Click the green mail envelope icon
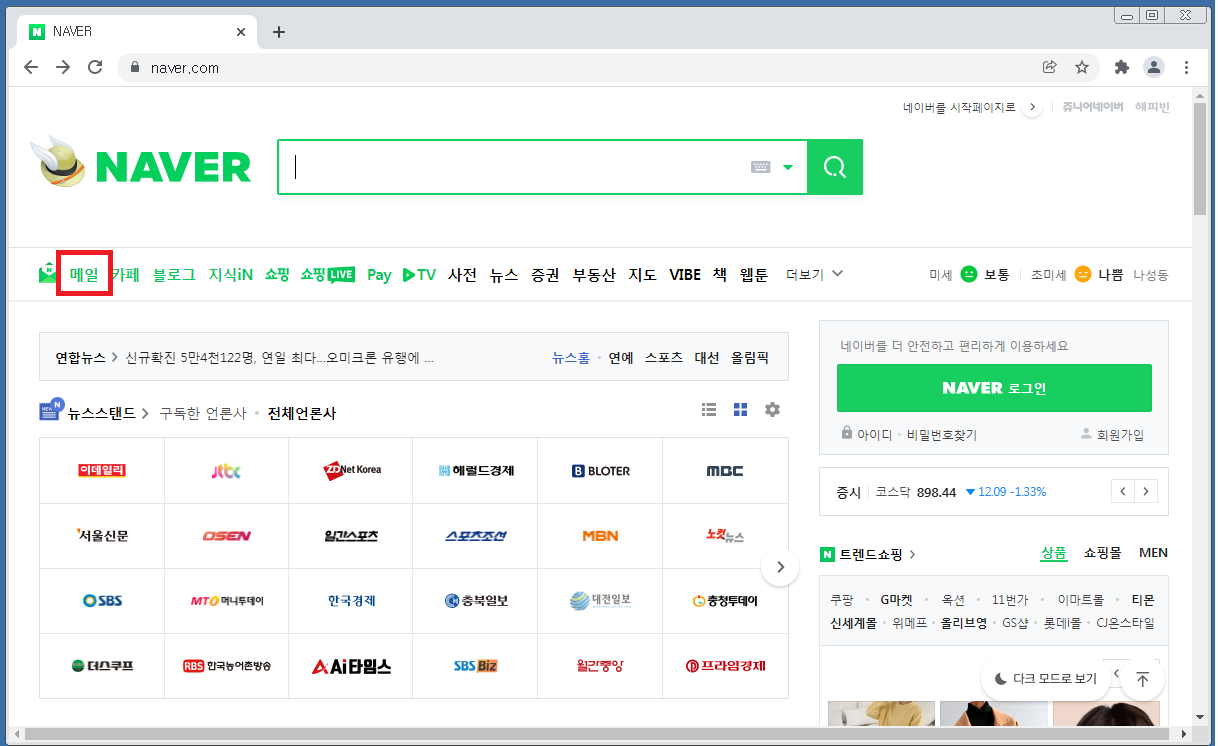1218x746 pixels. 48,273
